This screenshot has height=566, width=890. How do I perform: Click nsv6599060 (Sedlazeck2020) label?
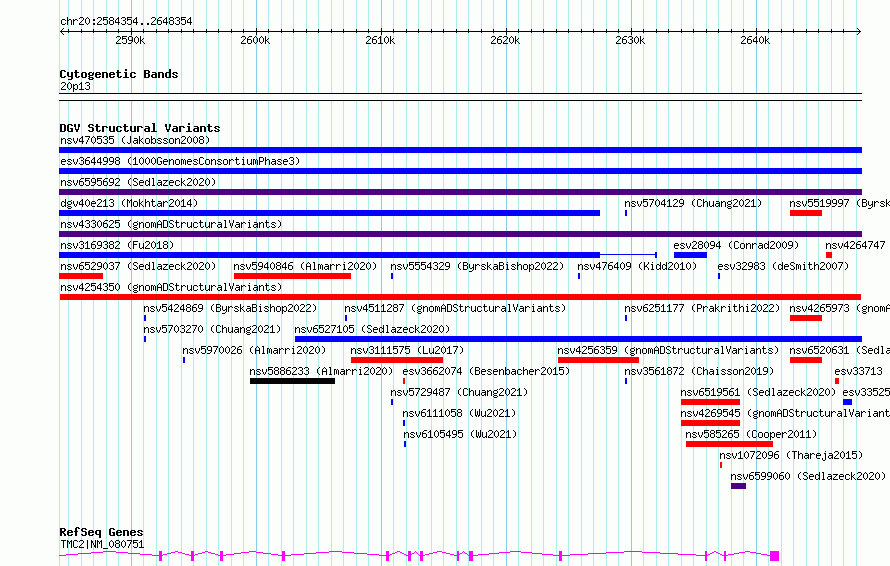(808, 476)
